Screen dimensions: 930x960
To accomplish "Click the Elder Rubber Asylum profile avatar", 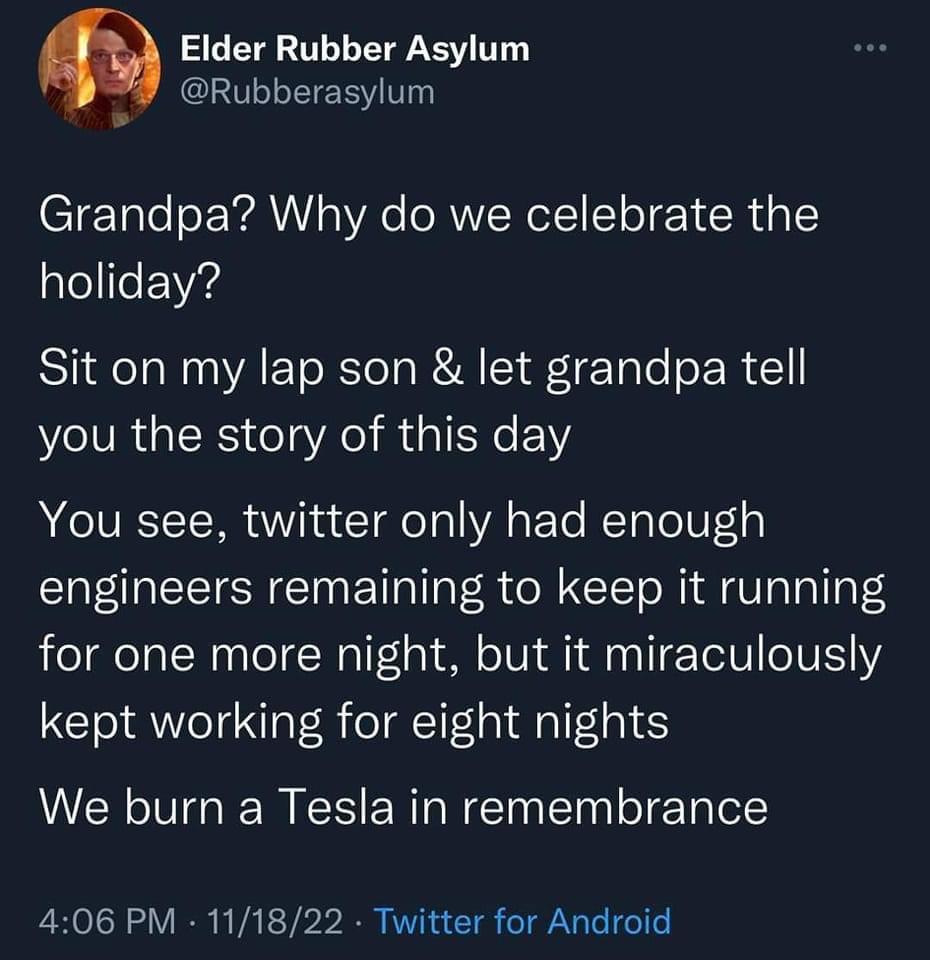I will coord(98,68).
